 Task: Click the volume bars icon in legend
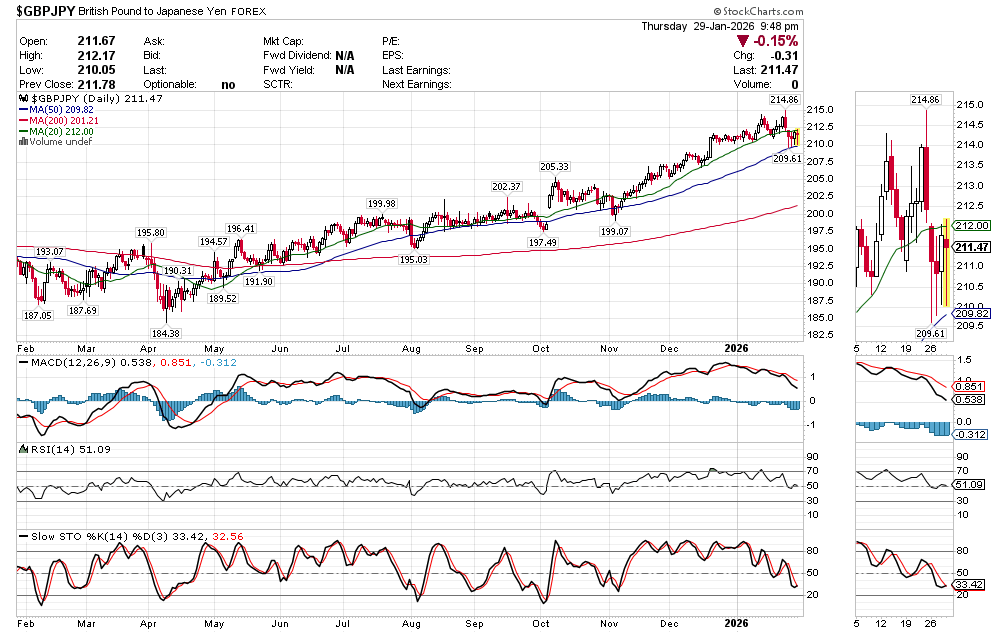23,142
